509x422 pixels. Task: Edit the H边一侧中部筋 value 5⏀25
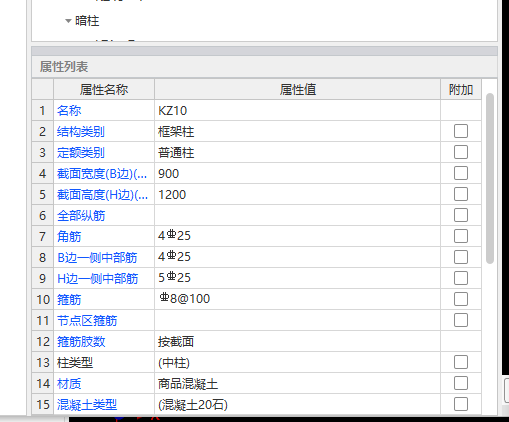point(298,278)
